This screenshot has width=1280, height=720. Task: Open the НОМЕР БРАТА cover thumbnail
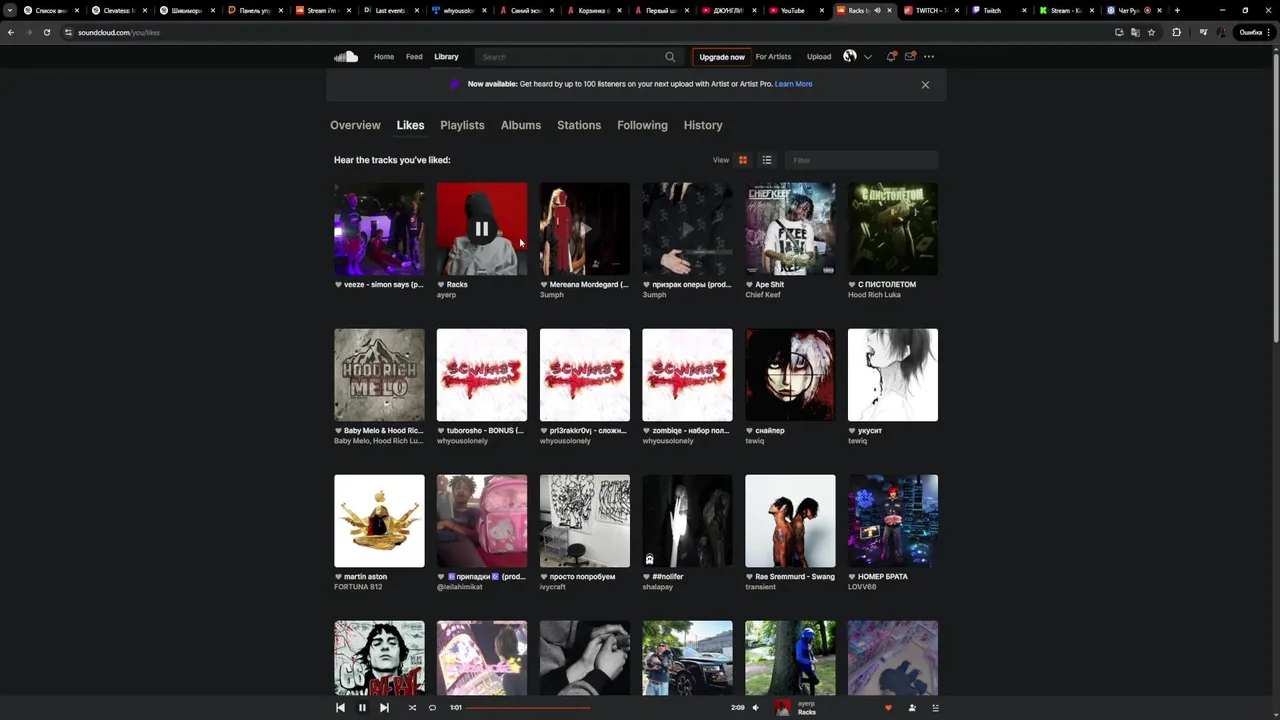[x=893, y=521]
